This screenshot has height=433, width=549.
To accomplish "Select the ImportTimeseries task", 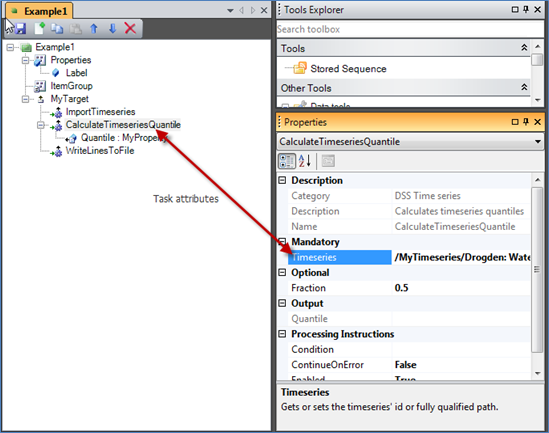I will (x=100, y=112).
